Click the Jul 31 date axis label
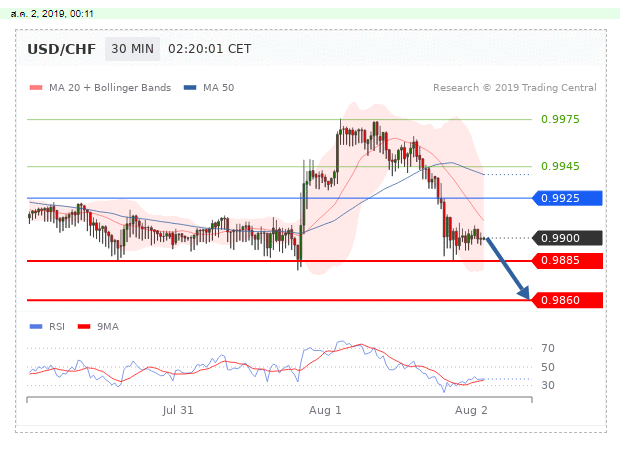This screenshot has width=620, height=451. [178, 410]
